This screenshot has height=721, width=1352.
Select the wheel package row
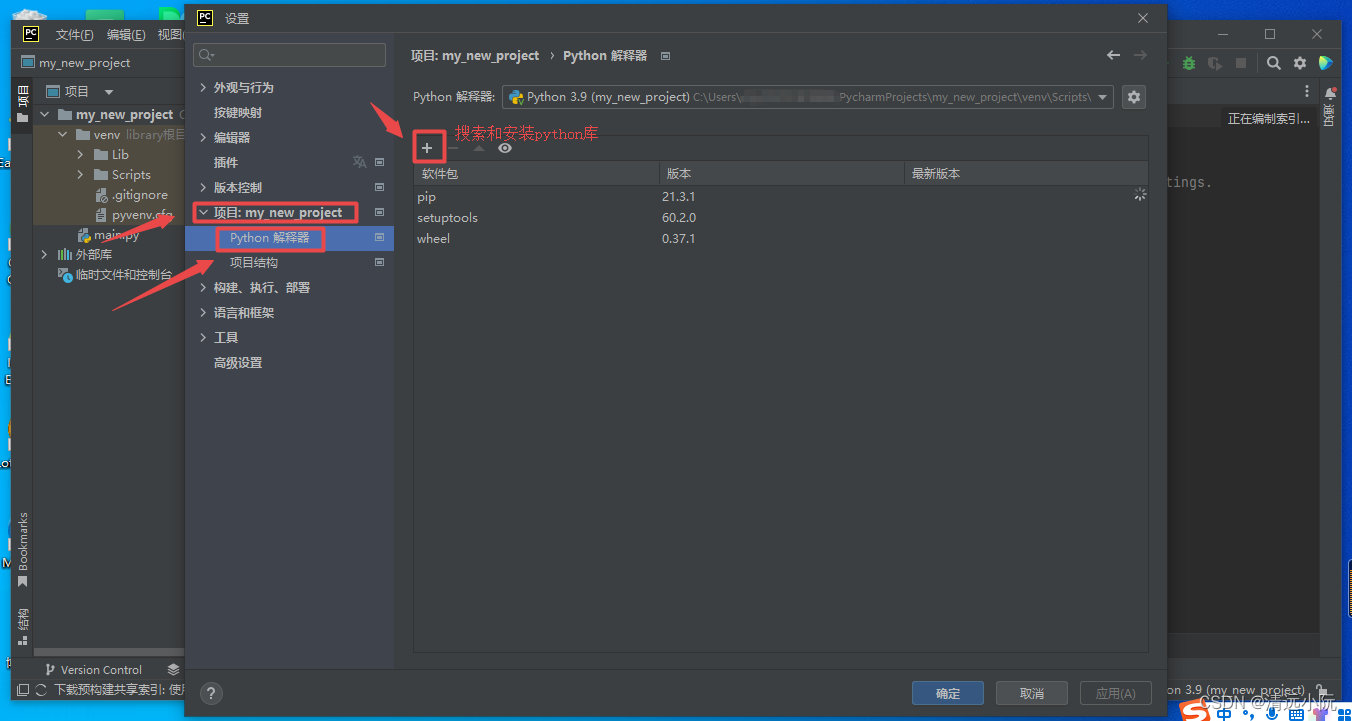coord(781,239)
